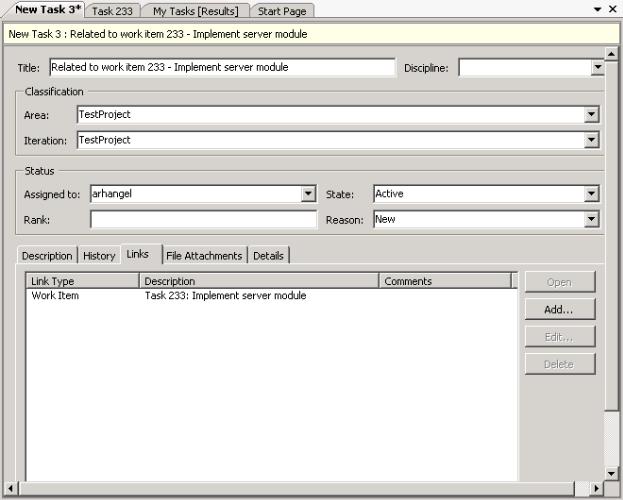The width and height of the screenshot is (623, 500).
Task: Expand the Area dropdown
Action: (x=592, y=115)
